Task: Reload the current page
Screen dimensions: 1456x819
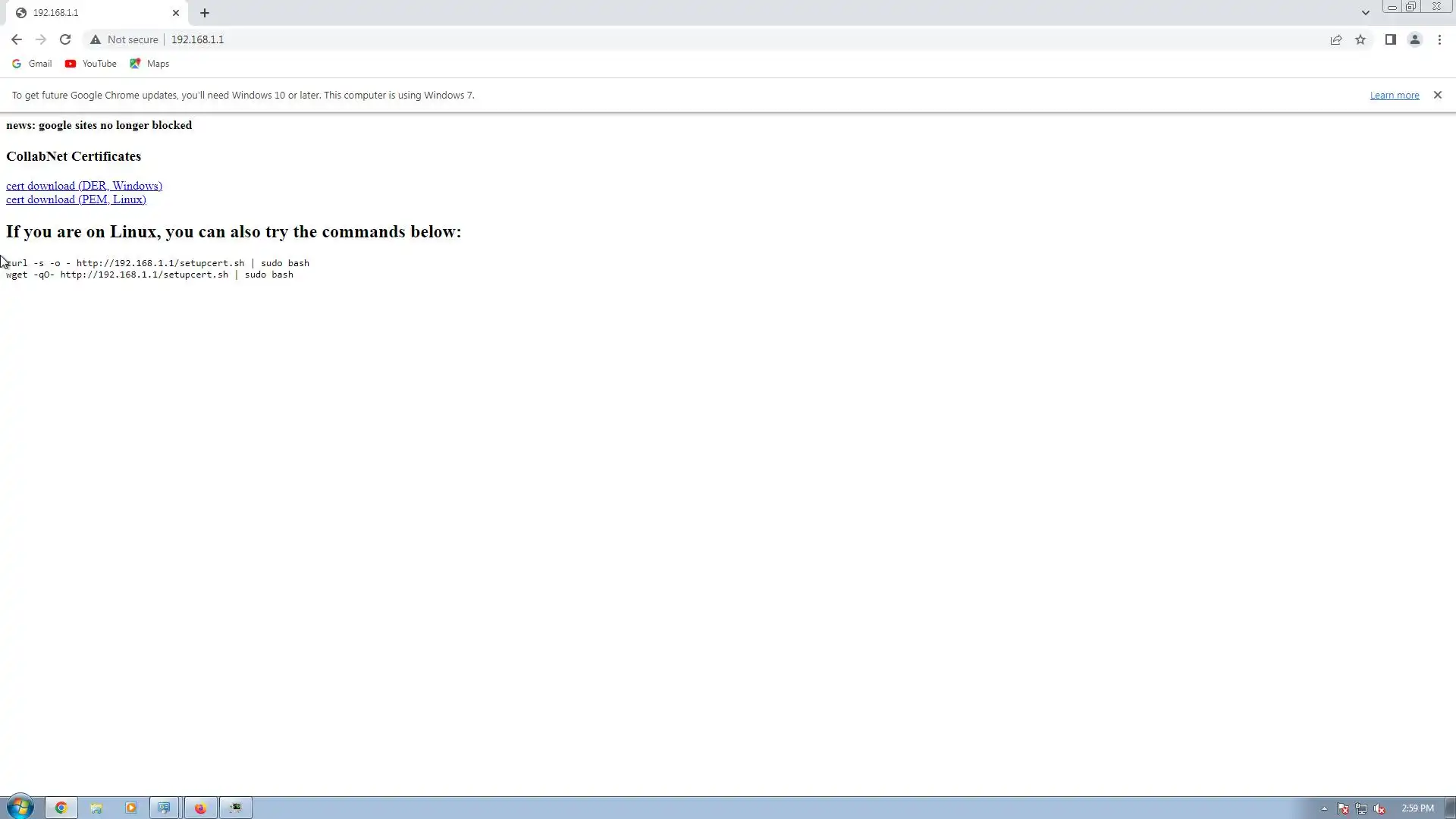Action: pos(65,39)
